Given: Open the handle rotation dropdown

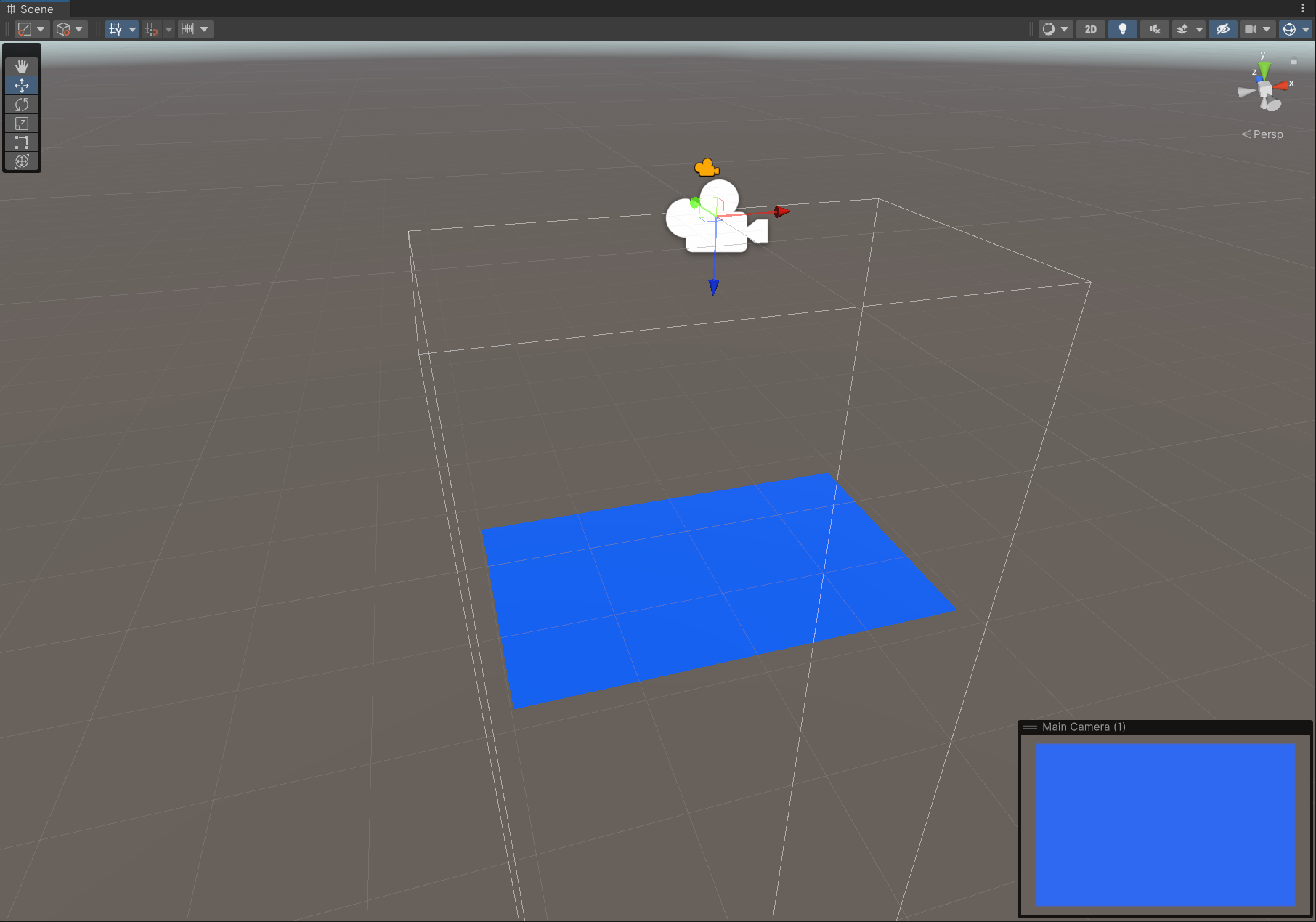Looking at the screenshot, I should coord(70,29).
